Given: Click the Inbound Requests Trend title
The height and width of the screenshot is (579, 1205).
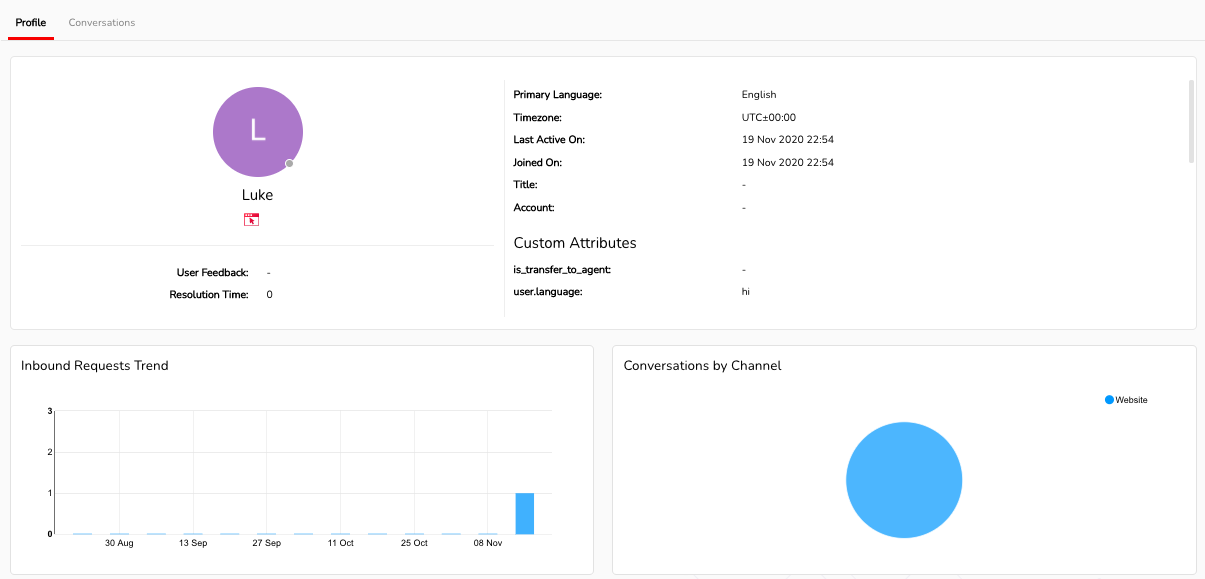Looking at the screenshot, I should tap(95, 366).
